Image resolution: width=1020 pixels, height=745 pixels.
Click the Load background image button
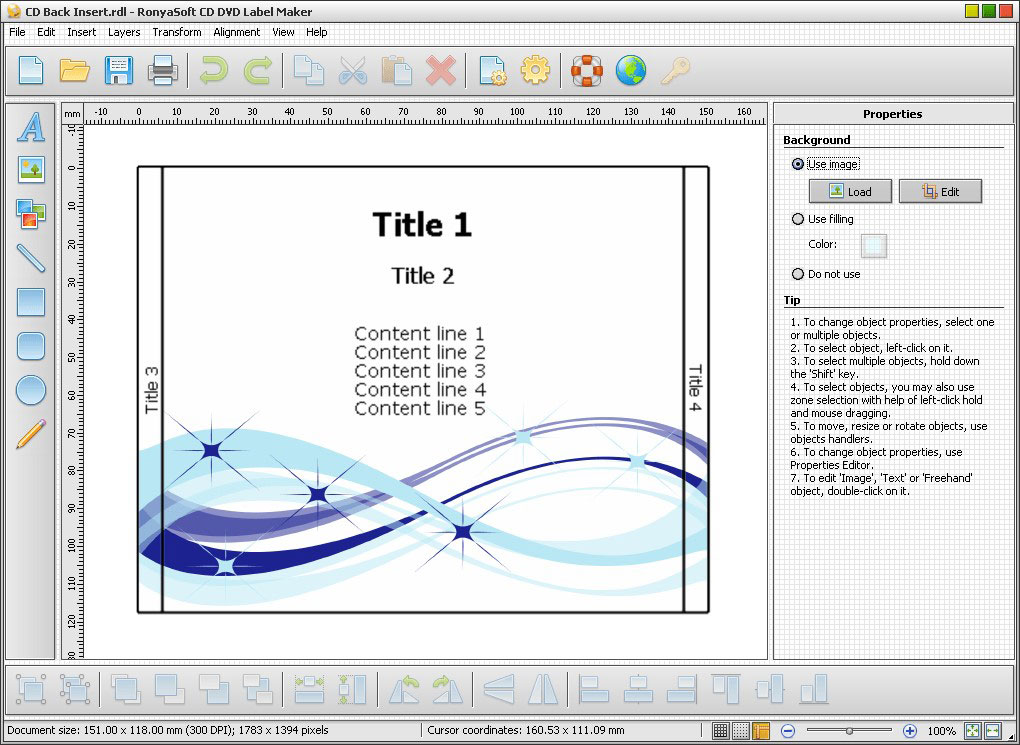[849, 191]
